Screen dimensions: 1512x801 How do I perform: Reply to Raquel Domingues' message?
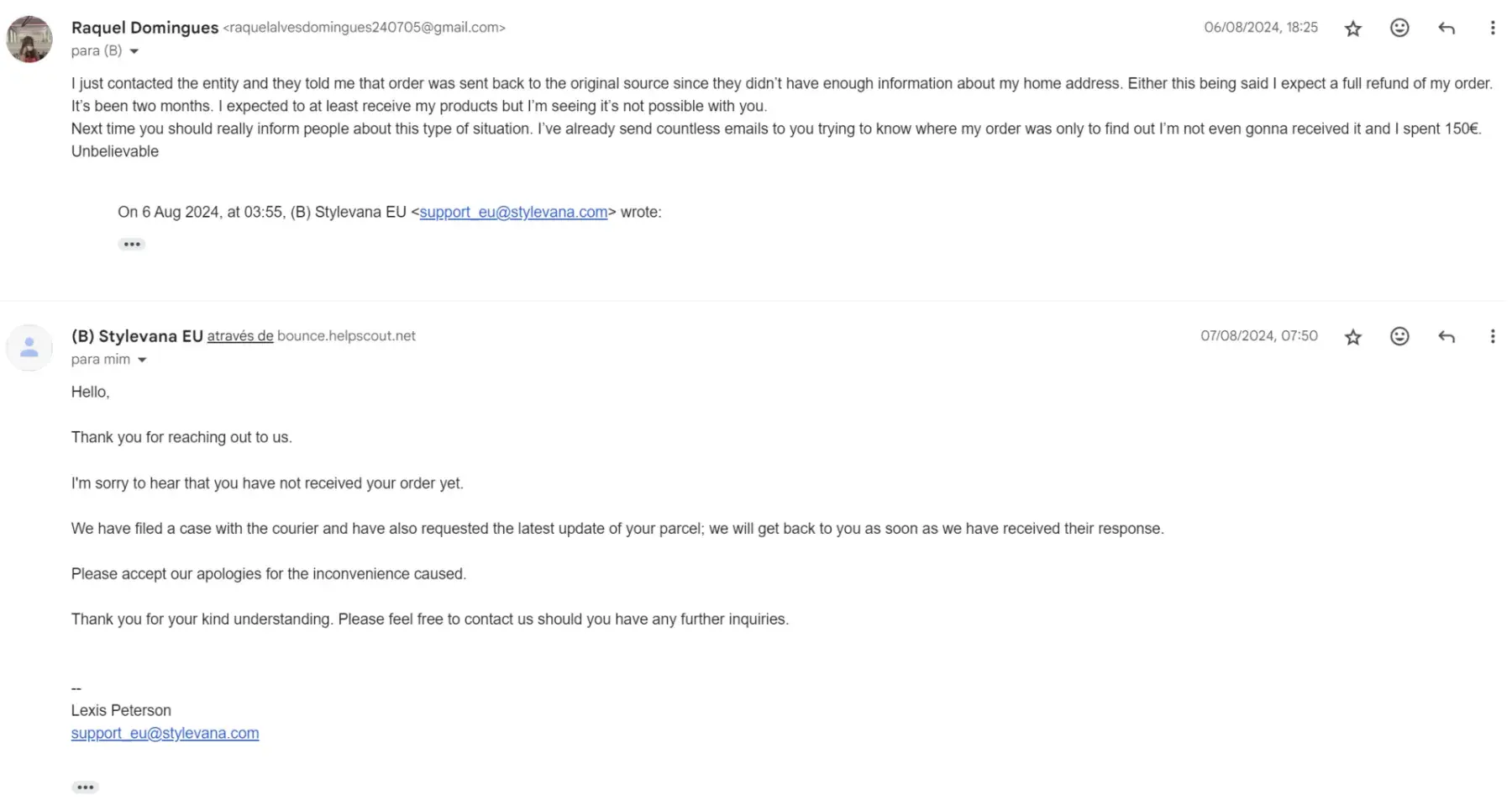coord(1446,28)
